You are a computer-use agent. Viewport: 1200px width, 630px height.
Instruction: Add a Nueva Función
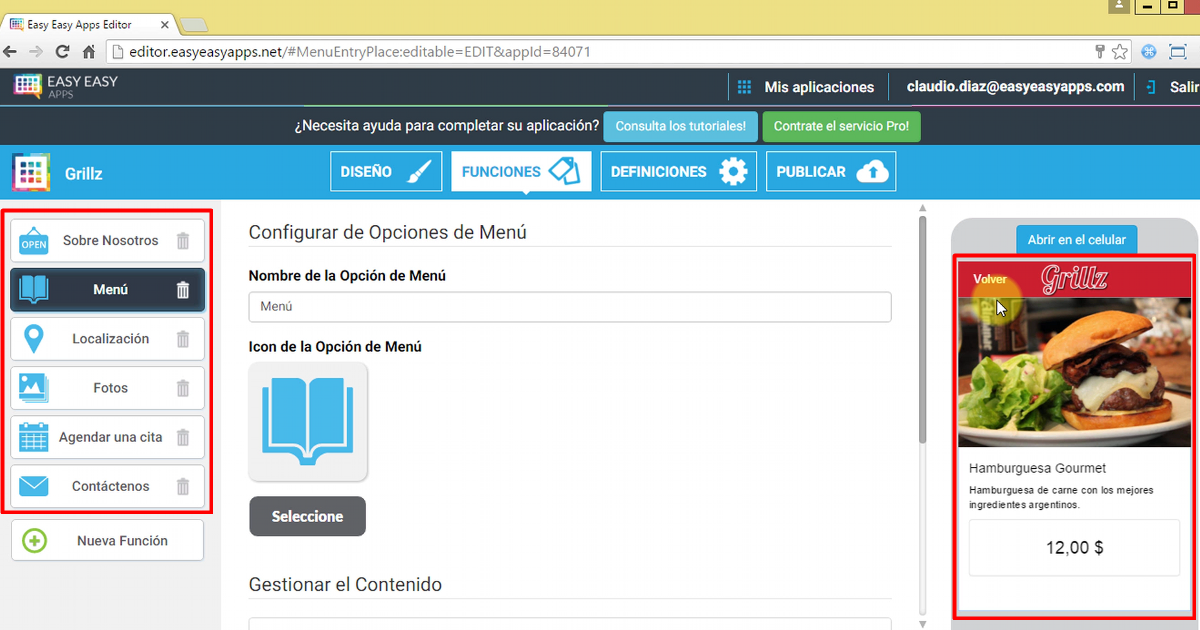[x=108, y=541]
